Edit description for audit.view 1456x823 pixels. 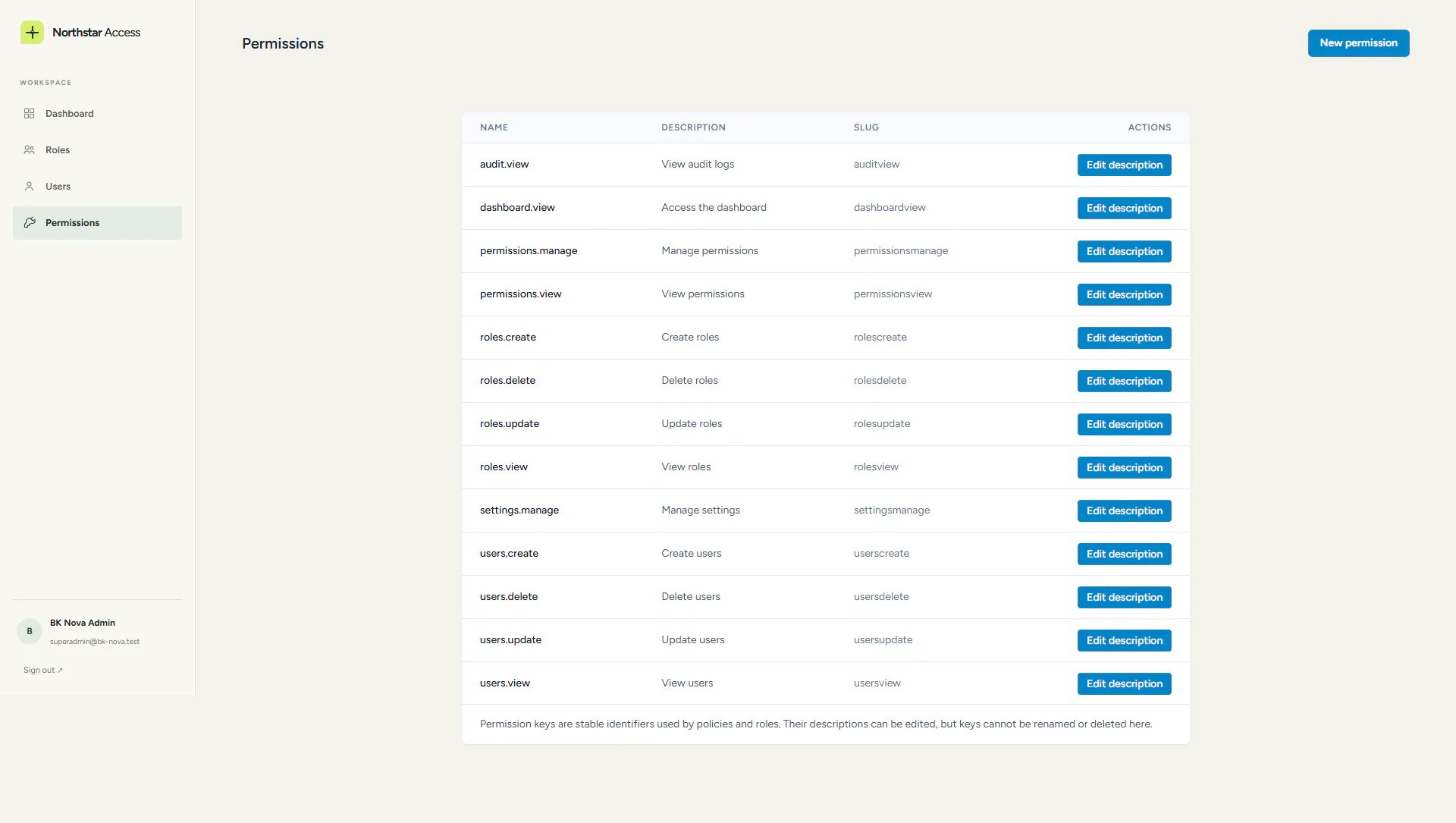coord(1124,165)
